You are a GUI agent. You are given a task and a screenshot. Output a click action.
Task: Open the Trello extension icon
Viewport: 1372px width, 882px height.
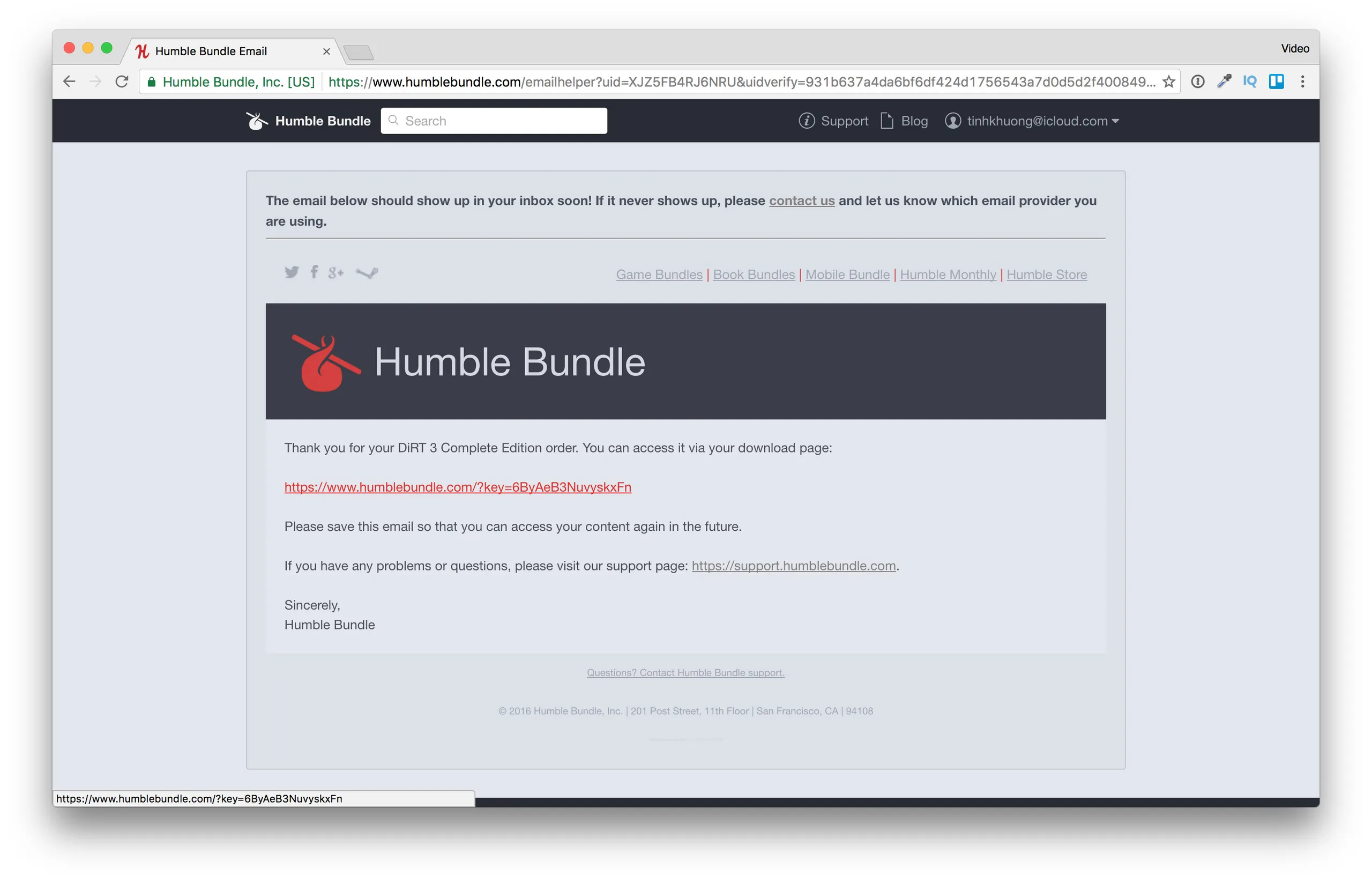(x=1276, y=81)
